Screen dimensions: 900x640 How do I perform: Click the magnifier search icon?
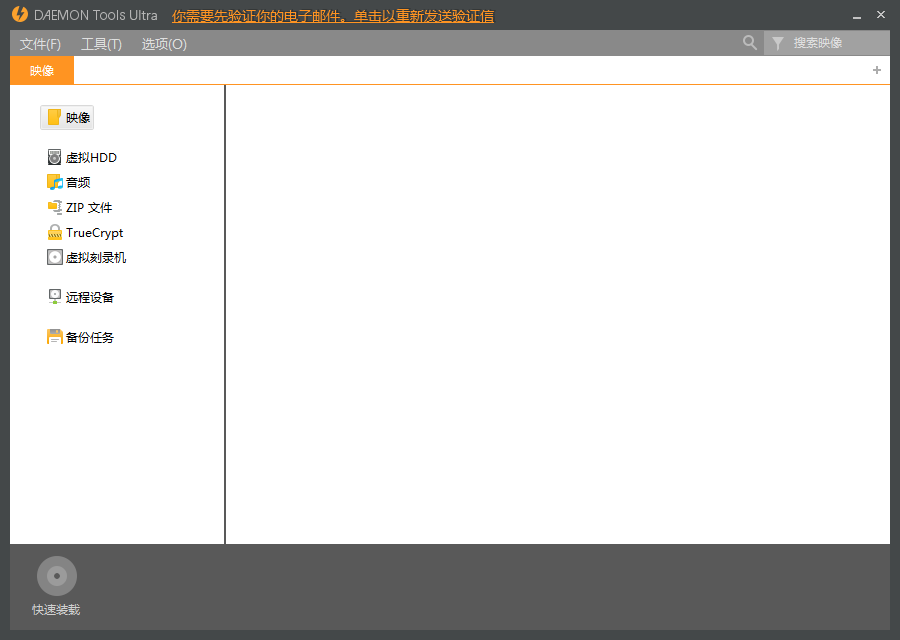[750, 42]
